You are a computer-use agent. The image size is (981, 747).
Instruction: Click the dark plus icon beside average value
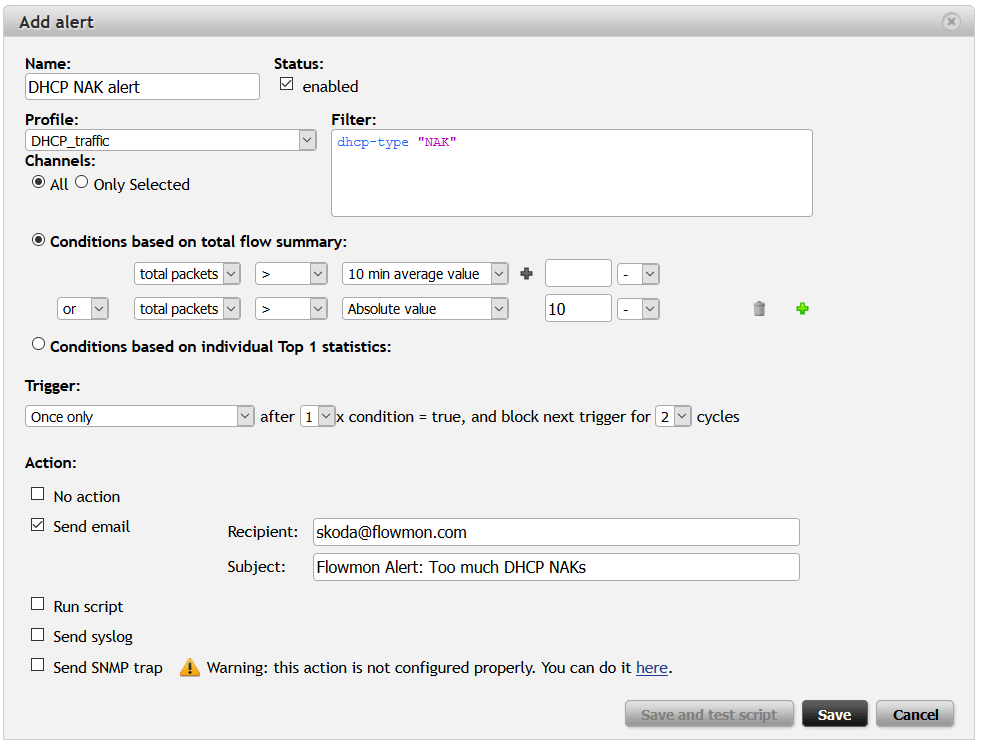tap(527, 274)
